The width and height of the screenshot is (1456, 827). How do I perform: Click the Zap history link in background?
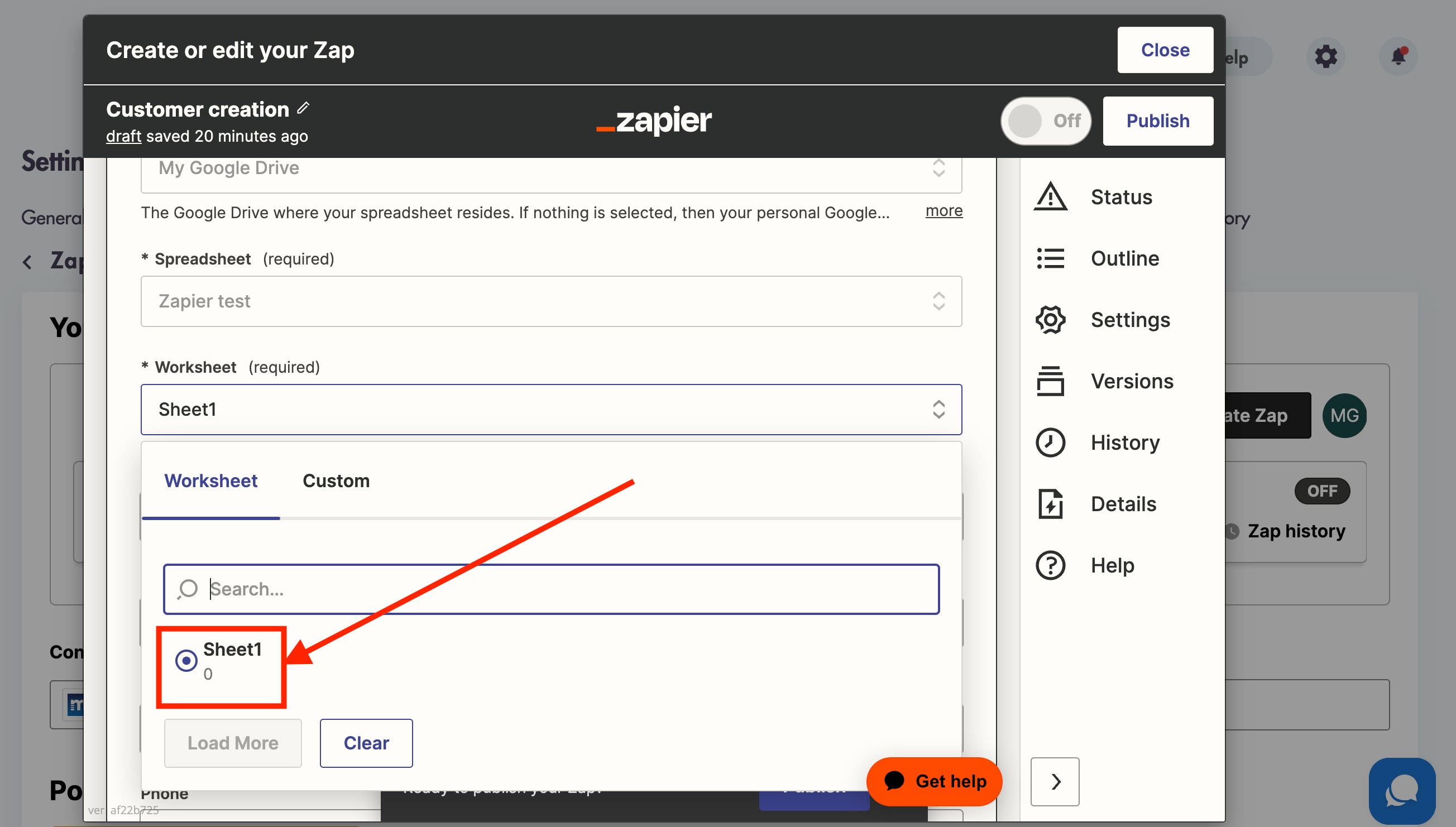[x=1296, y=531]
